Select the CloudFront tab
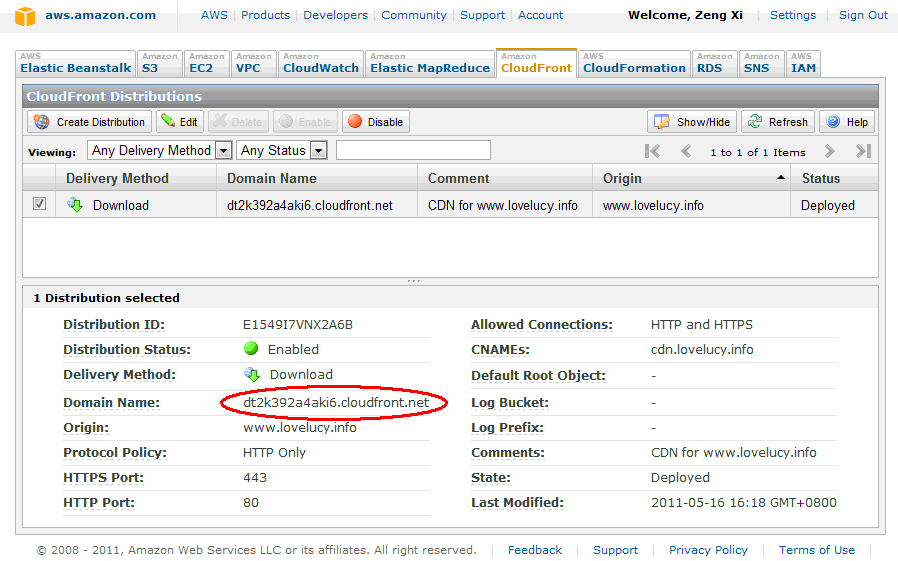The image size is (898, 561). pos(536,63)
